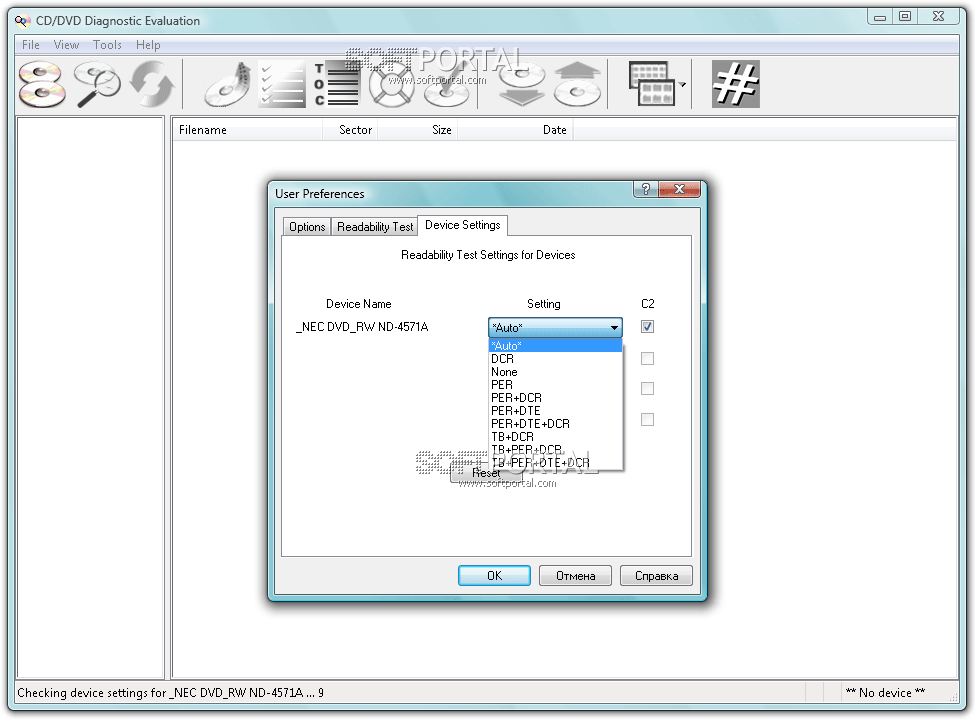Click the Filename column header
975x721 pixels.
pos(203,130)
